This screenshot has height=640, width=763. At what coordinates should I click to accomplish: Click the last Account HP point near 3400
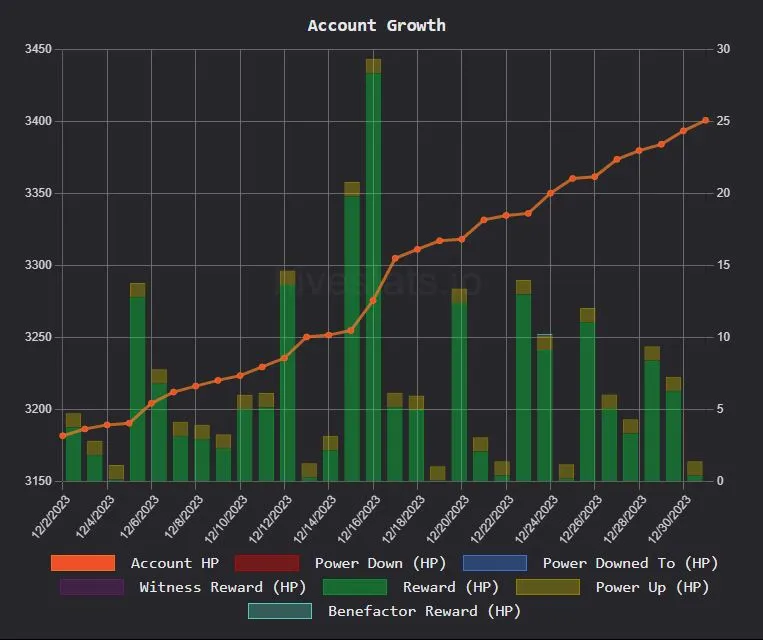point(706,120)
